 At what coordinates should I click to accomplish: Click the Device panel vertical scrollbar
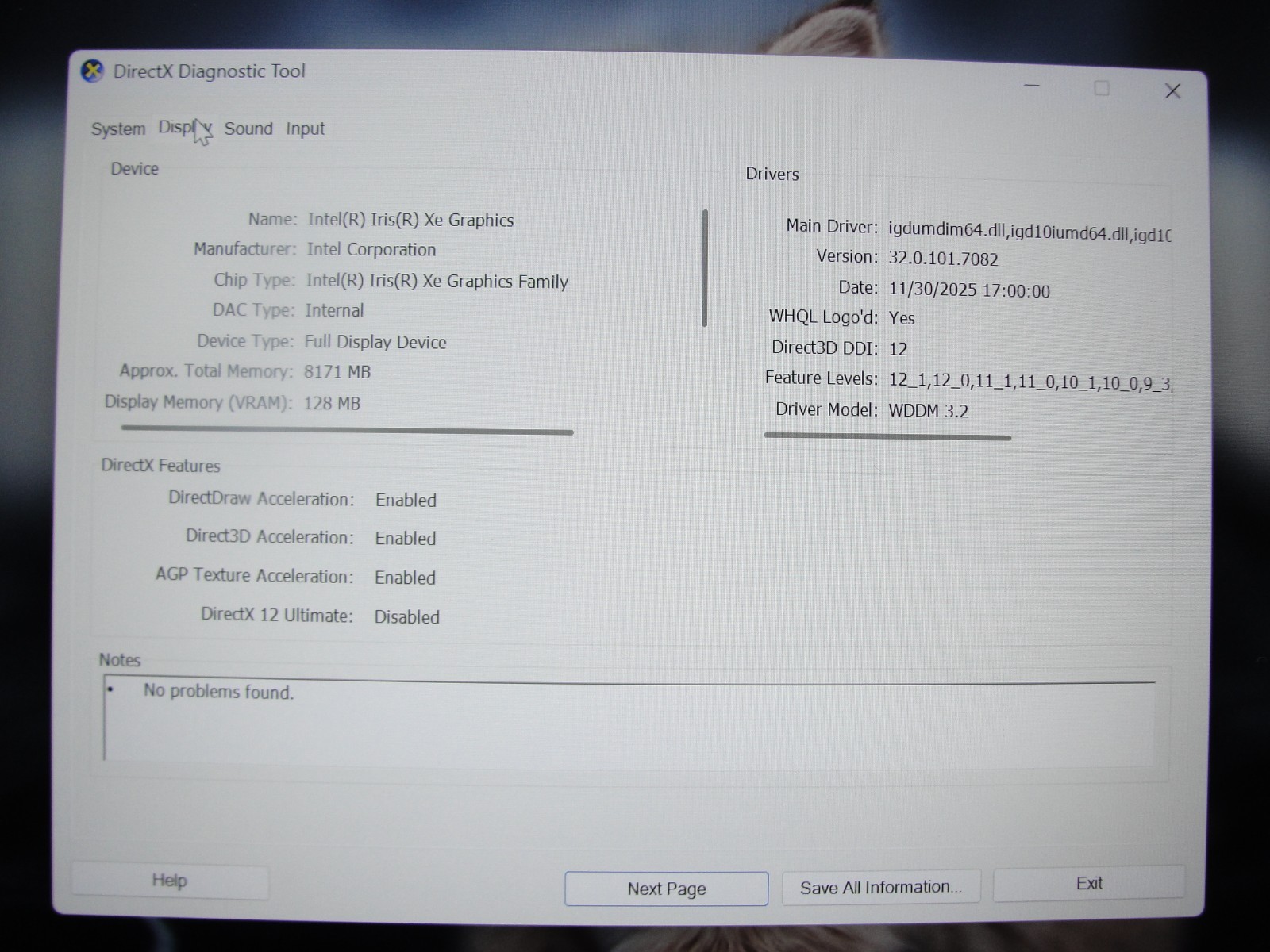click(x=705, y=268)
